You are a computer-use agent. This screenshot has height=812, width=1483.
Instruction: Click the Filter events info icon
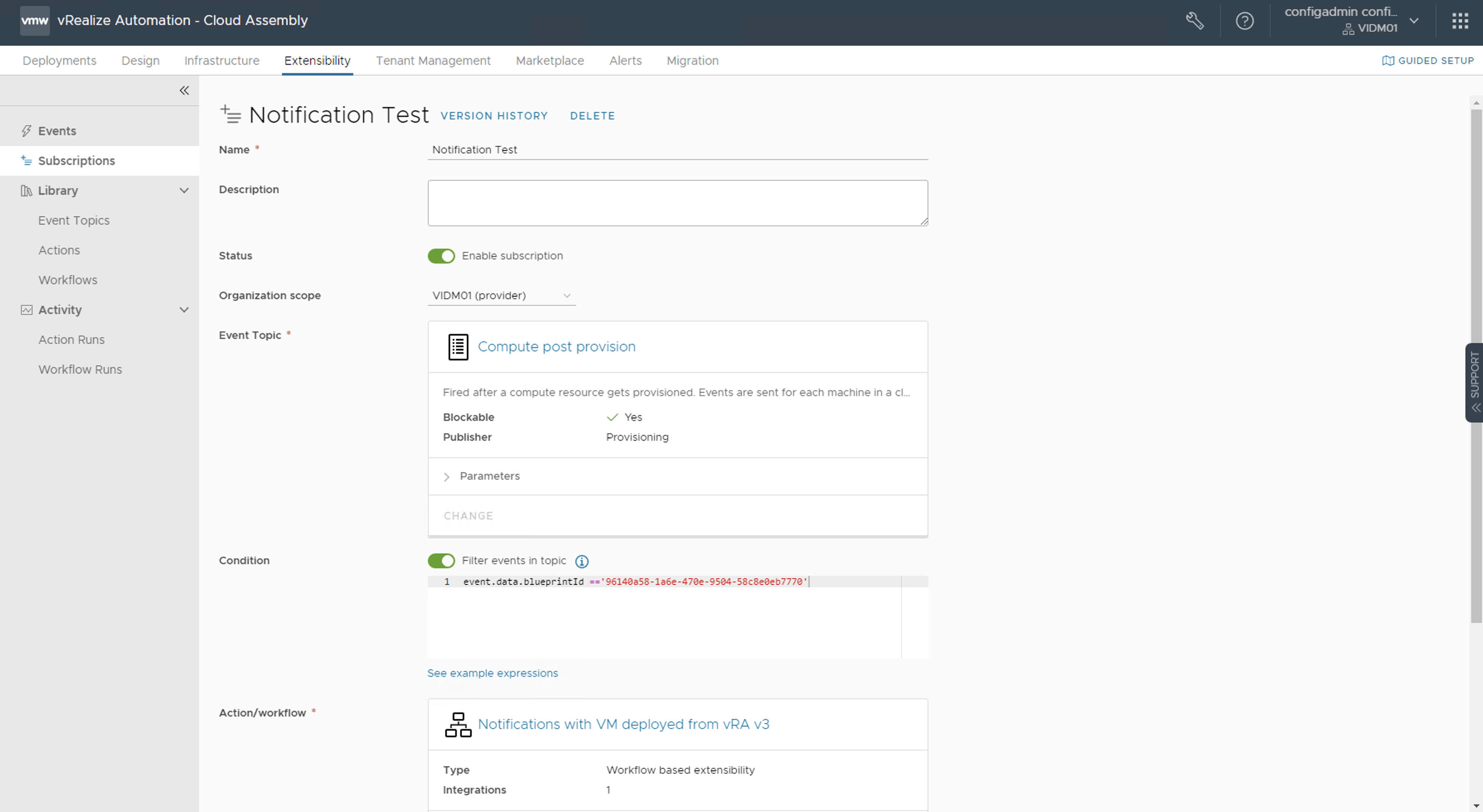[x=582, y=561]
